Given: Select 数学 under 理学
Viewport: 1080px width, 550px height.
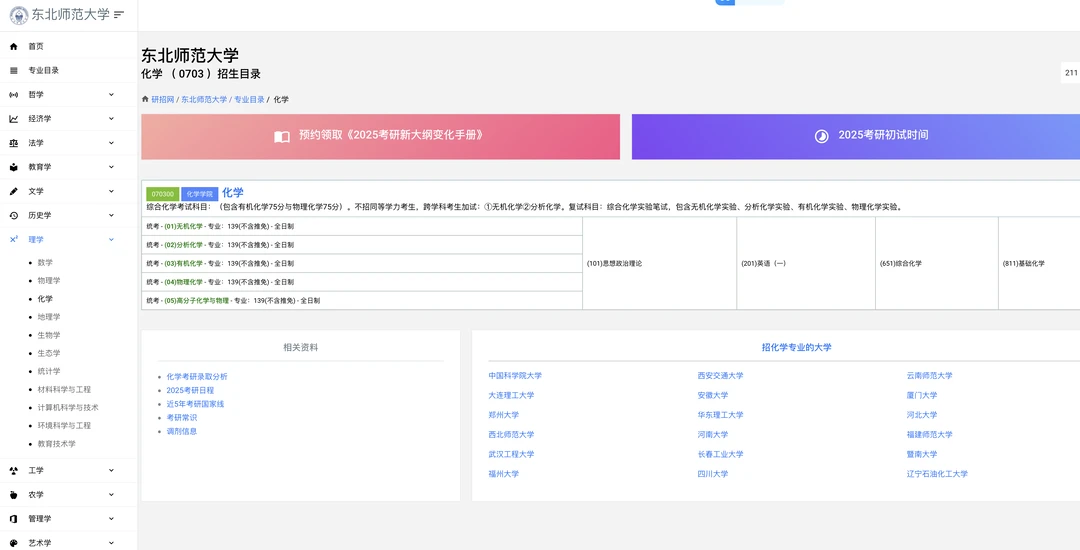Looking at the screenshot, I should click(45, 263).
